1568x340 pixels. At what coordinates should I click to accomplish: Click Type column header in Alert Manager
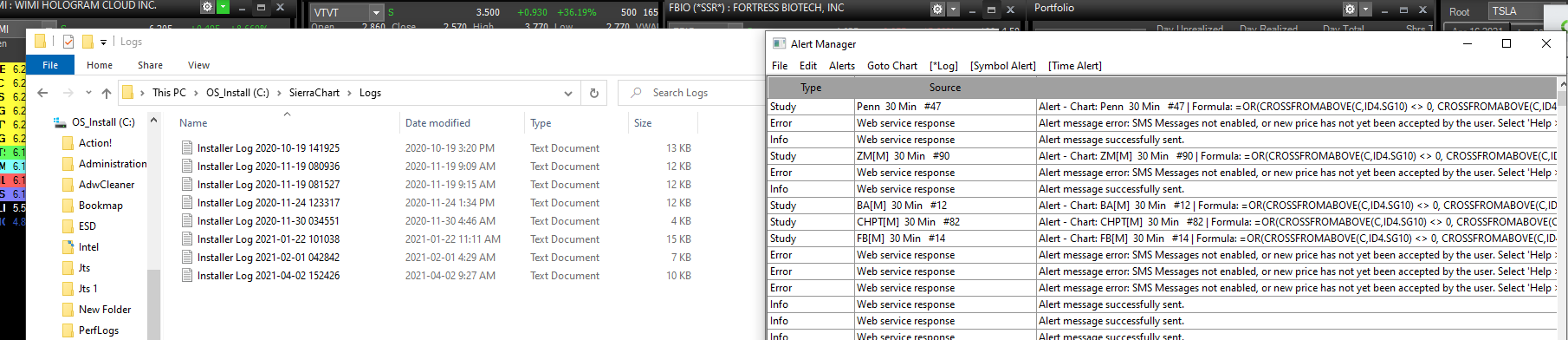pyautogui.click(x=811, y=88)
